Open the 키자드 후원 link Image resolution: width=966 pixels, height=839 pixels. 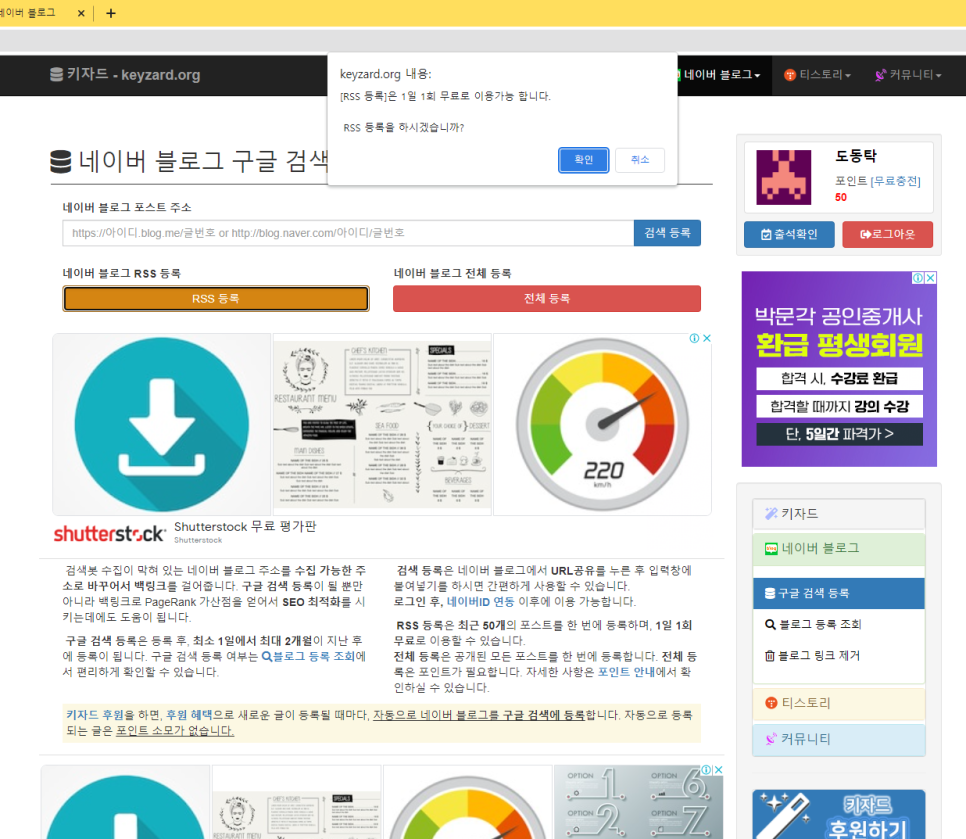click(95, 715)
